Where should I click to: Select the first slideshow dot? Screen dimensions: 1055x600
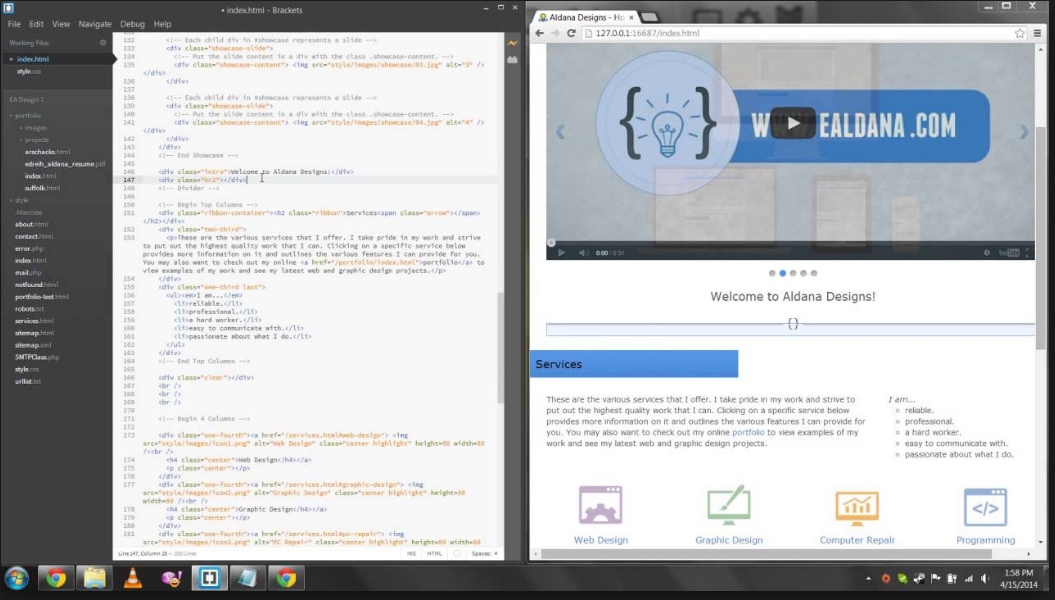(772, 273)
